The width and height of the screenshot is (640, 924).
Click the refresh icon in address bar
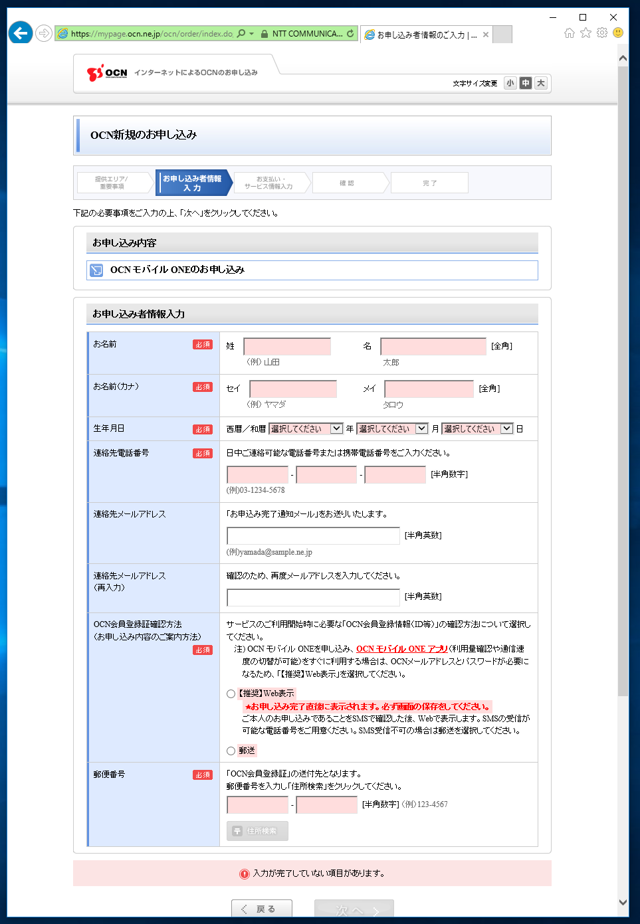(351, 34)
